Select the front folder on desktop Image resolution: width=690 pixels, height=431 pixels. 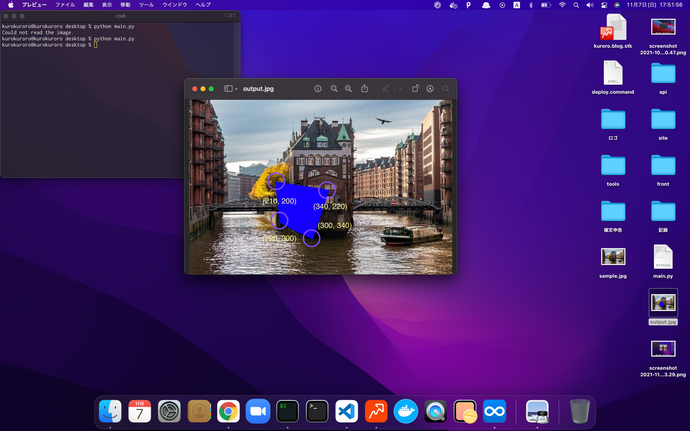click(663, 165)
